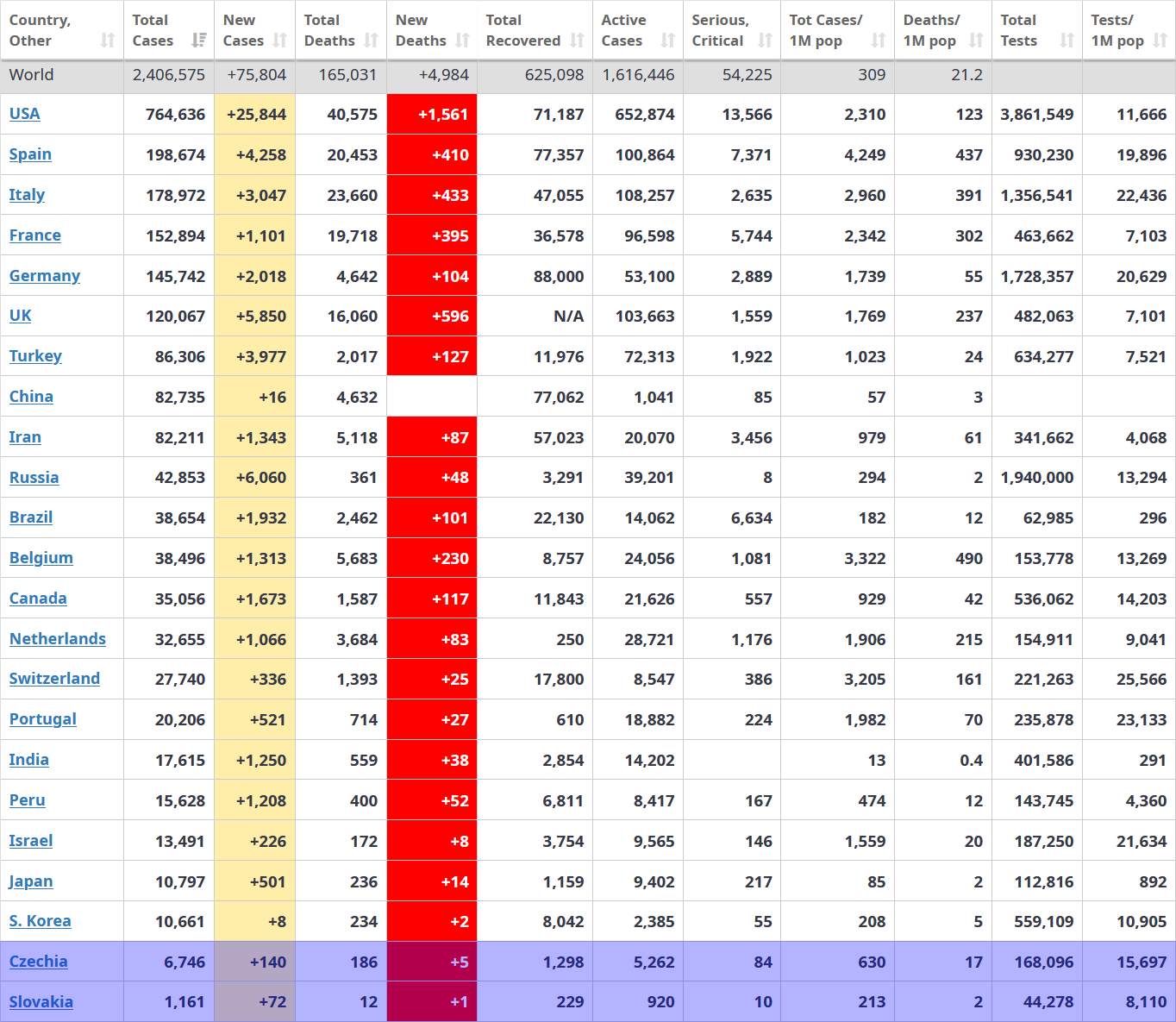Sort by Country, Other column arrows
This screenshot has height=1022, width=1176.
click(x=108, y=41)
